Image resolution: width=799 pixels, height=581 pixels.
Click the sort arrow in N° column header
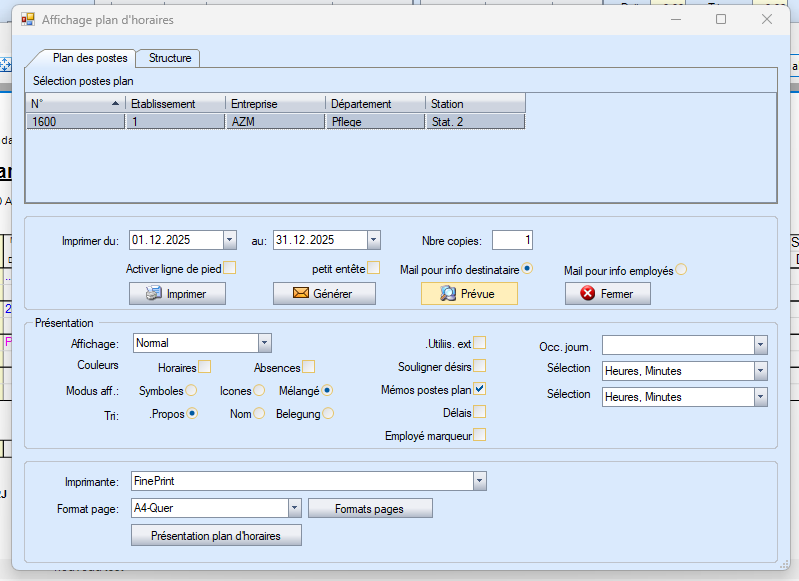(115, 104)
